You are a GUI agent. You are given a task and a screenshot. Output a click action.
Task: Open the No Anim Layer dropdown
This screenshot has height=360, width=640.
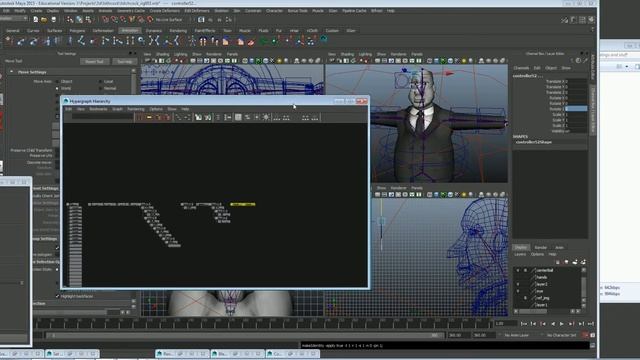pos(516,335)
